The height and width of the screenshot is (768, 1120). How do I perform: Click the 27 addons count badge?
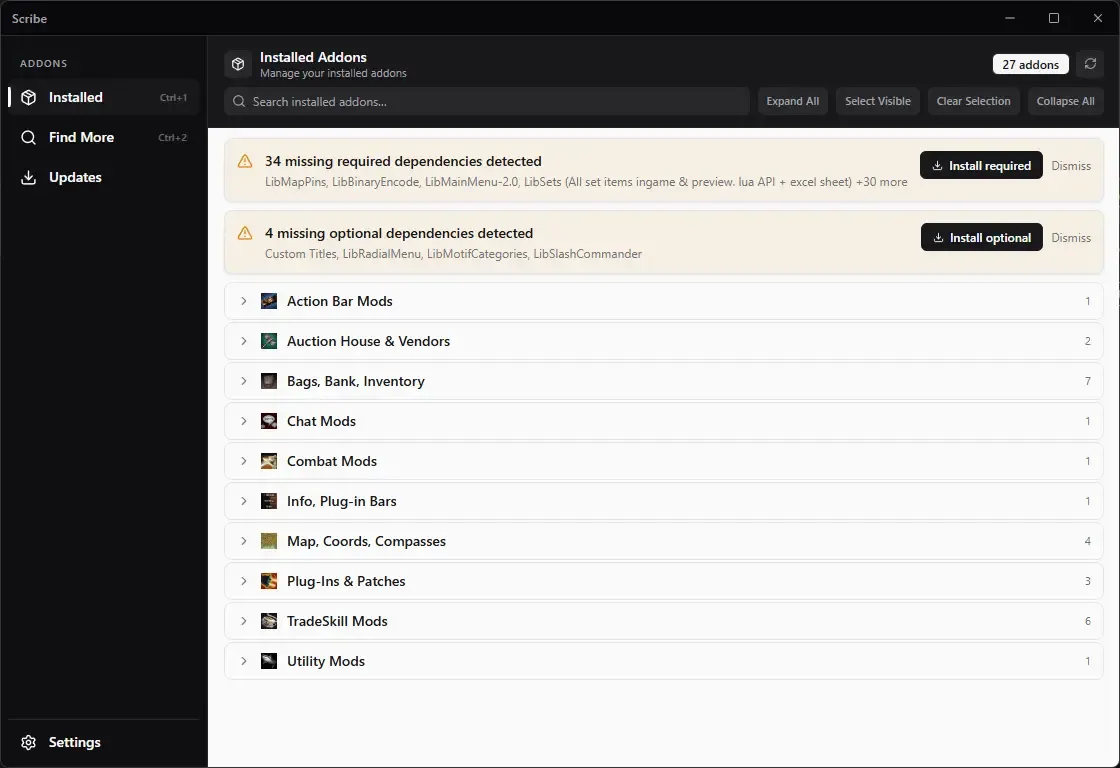point(1030,63)
